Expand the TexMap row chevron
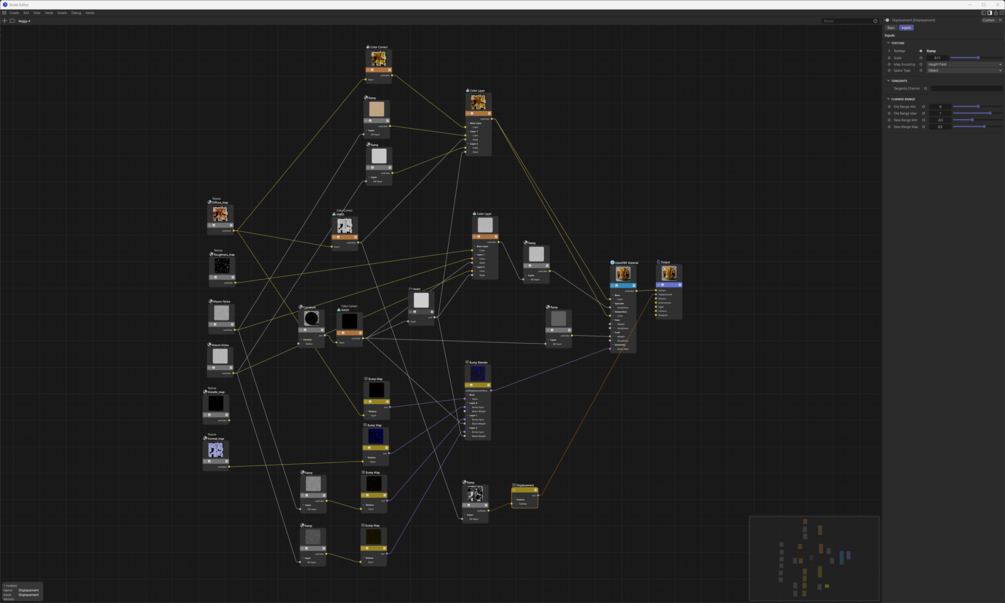Viewport: 1005px width, 603px height. coord(889,51)
